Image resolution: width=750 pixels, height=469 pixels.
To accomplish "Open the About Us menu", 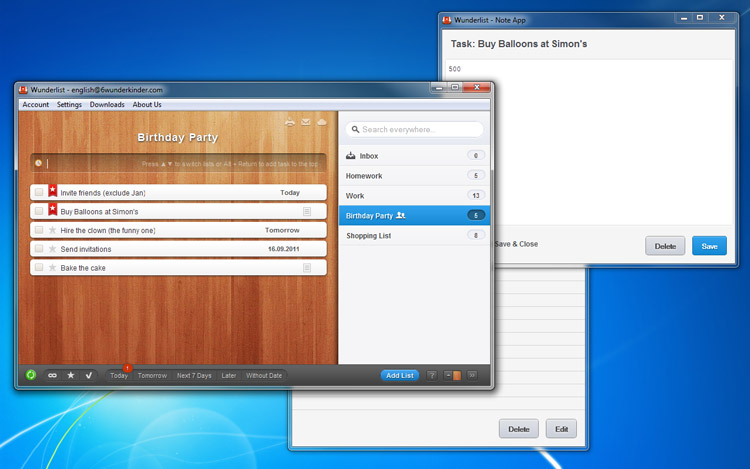I will pos(147,104).
